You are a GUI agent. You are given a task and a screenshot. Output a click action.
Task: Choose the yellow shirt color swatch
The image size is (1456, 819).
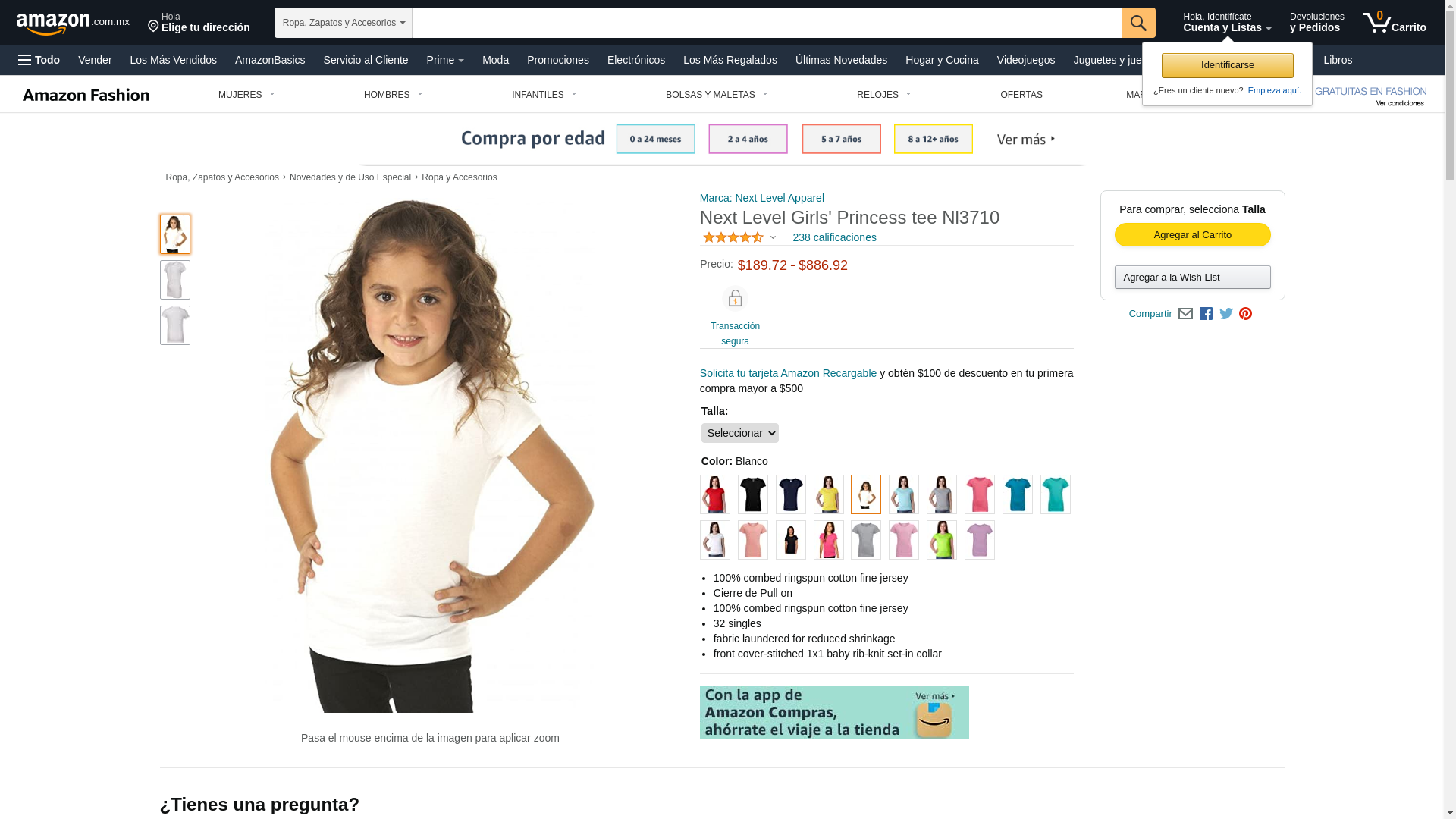point(828,494)
